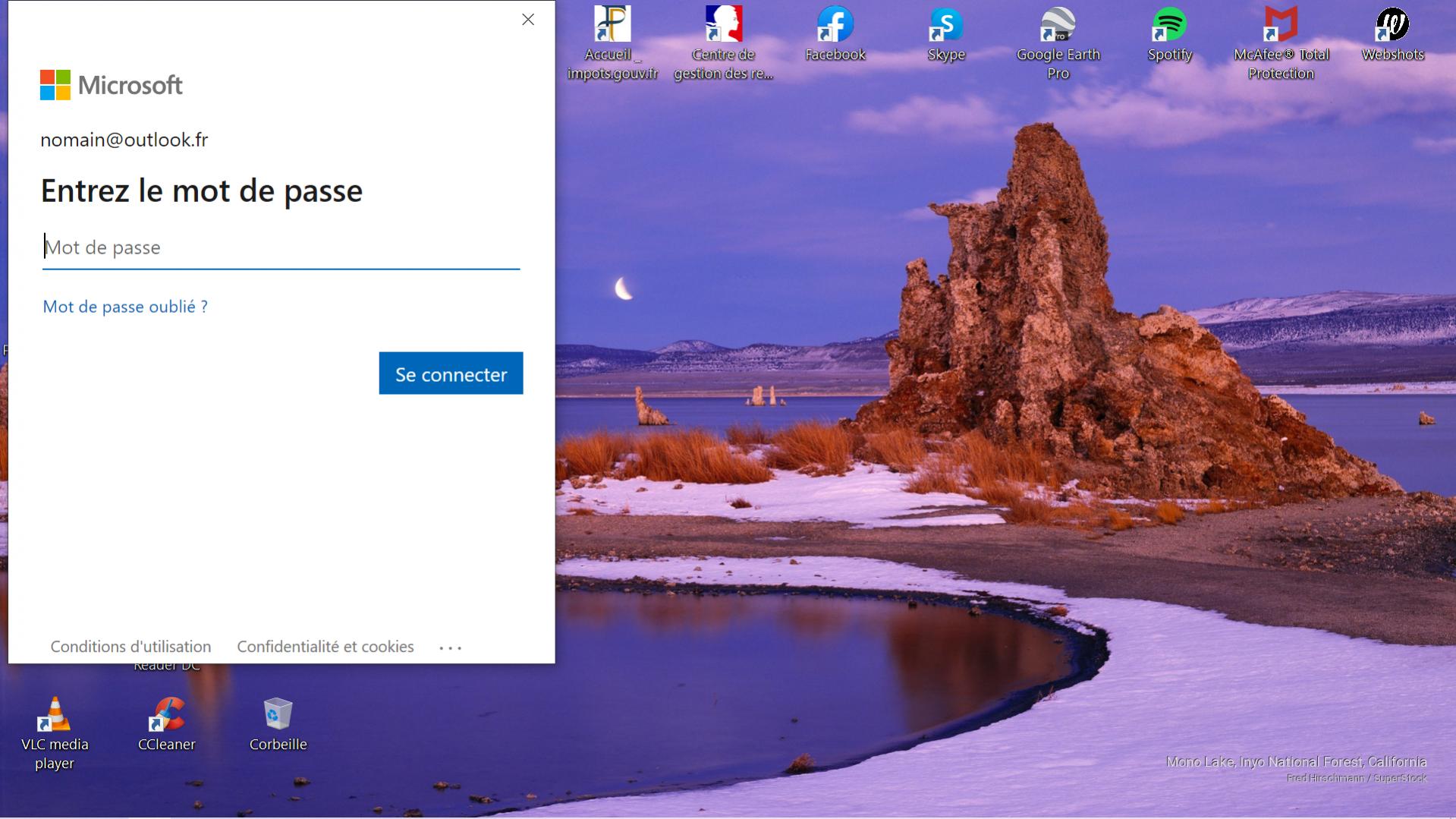Open Confidentialité et cookies link
Viewport: 1456px width, 819px height.
[x=325, y=647]
